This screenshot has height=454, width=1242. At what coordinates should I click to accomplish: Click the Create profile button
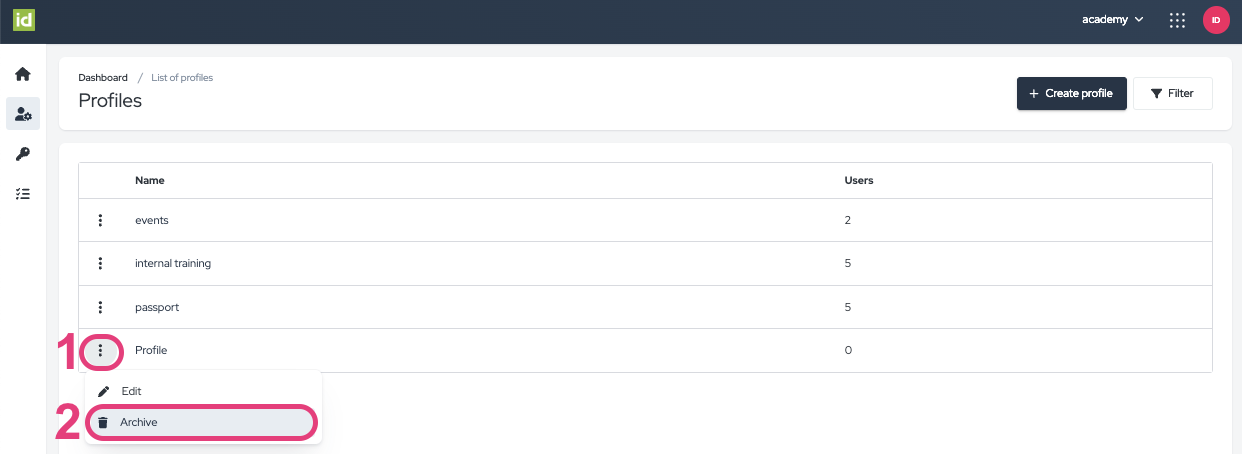pyautogui.click(x=1071, y=93)
